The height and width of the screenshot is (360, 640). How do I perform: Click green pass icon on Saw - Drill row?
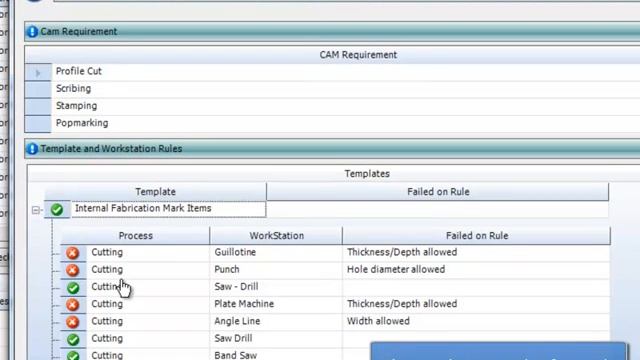tap(73, 288)
